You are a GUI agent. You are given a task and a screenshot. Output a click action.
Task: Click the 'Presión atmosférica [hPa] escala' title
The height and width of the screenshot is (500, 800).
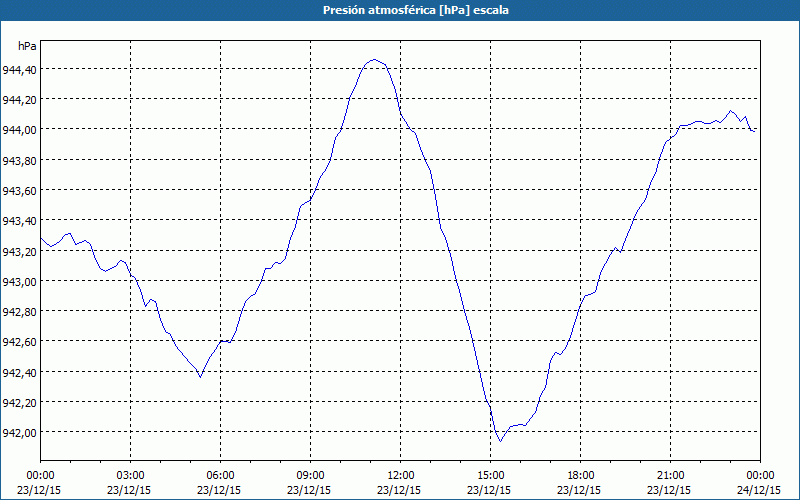click(x=415, y=10)
